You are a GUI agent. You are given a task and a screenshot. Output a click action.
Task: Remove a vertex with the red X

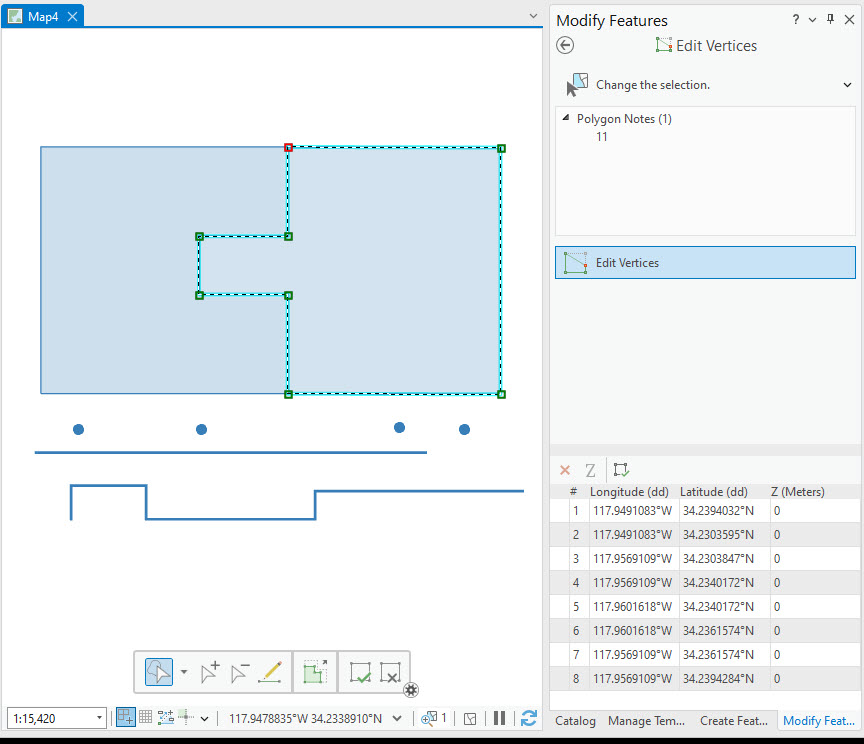click(565, 470)
